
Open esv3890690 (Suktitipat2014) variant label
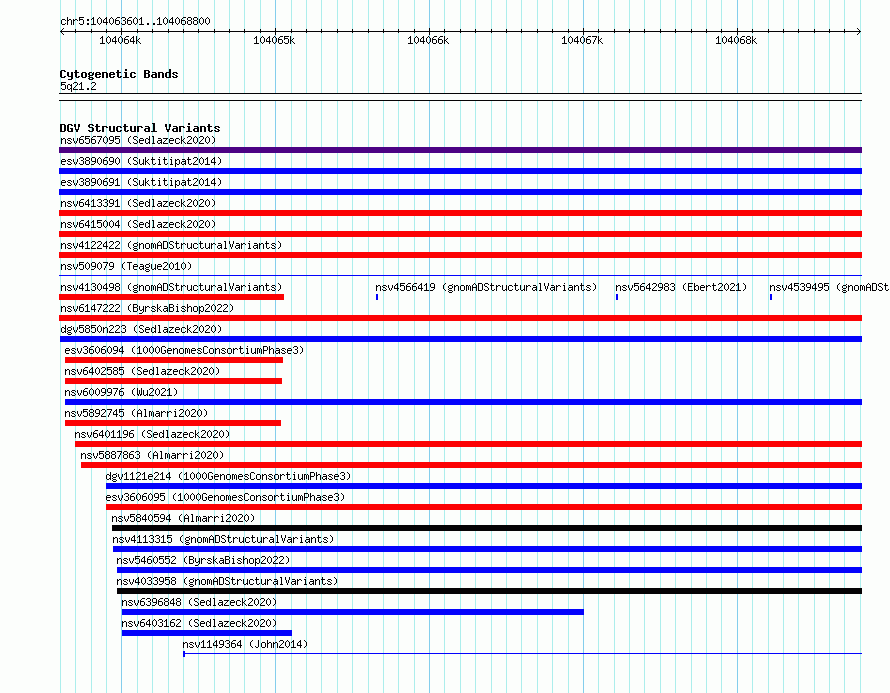point(141,161)
